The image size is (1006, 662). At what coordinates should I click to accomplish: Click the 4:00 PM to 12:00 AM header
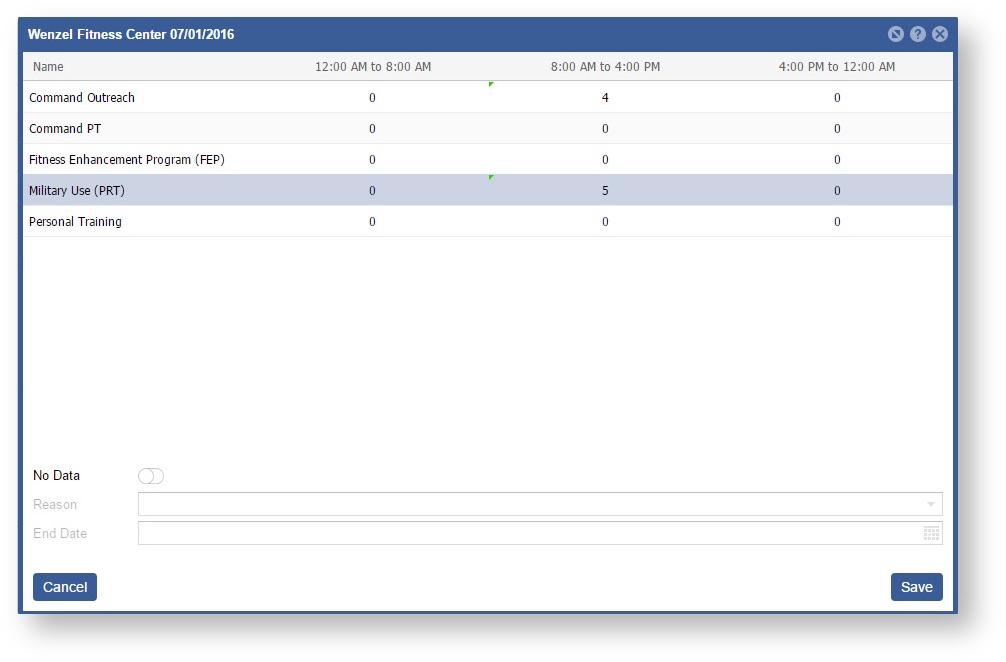[837, 67]
